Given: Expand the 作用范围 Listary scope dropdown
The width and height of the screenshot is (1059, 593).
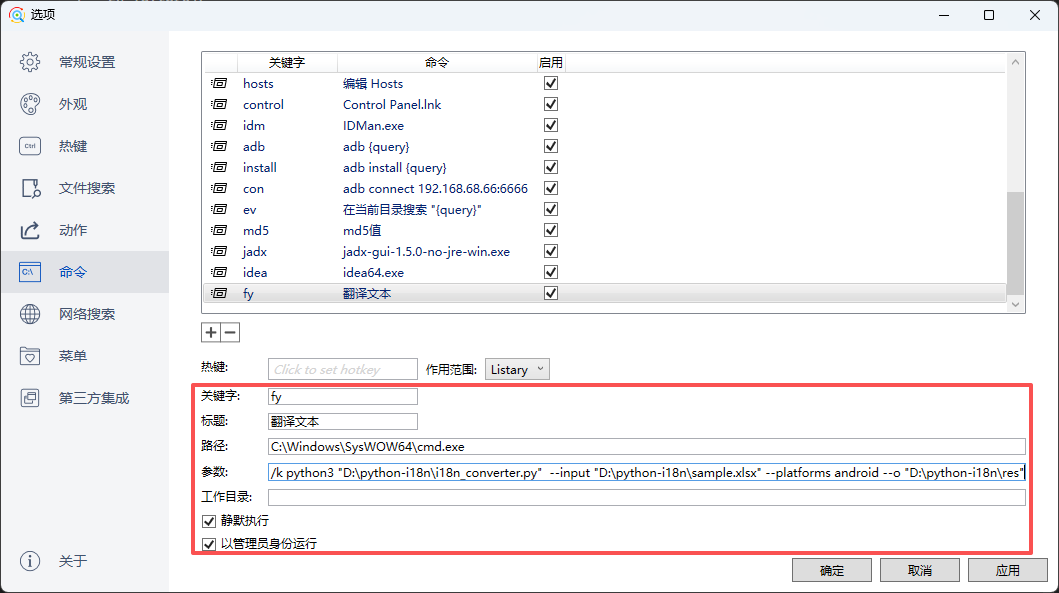Looking at the screenshot, I should tap(517, 369).
